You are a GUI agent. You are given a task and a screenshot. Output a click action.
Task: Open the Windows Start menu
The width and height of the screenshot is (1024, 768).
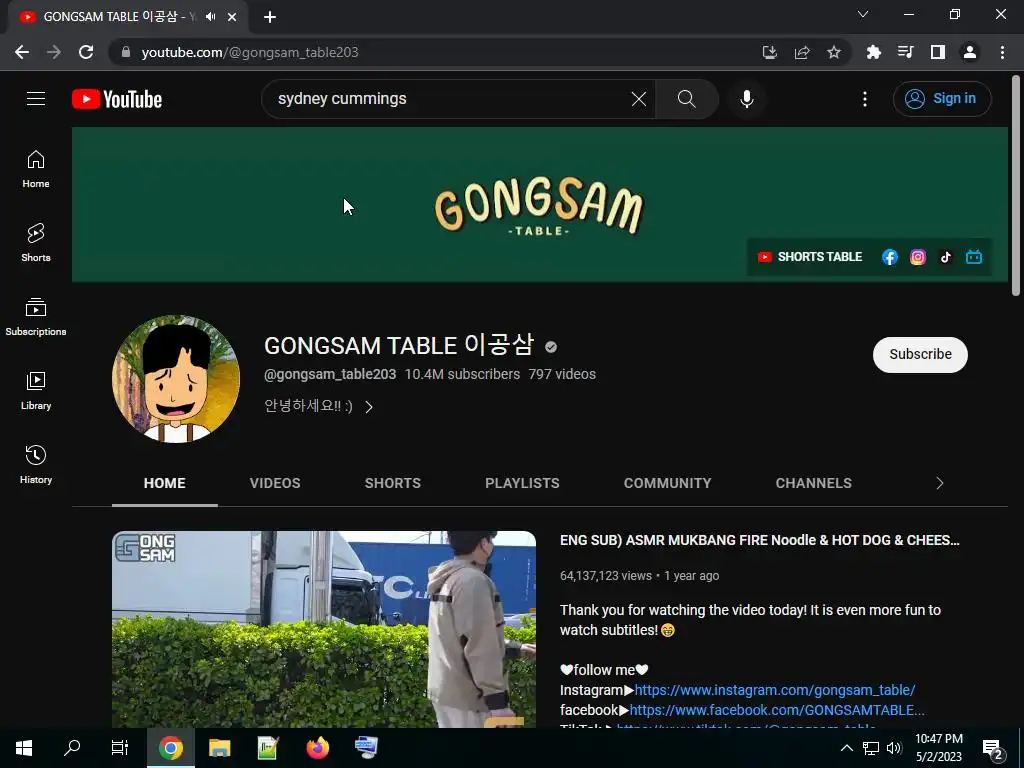coord(24,748)
